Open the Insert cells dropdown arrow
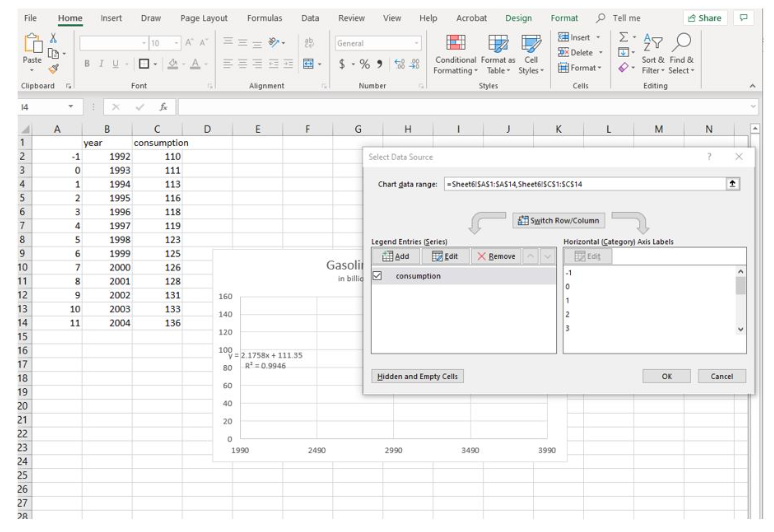 [598, 37]
